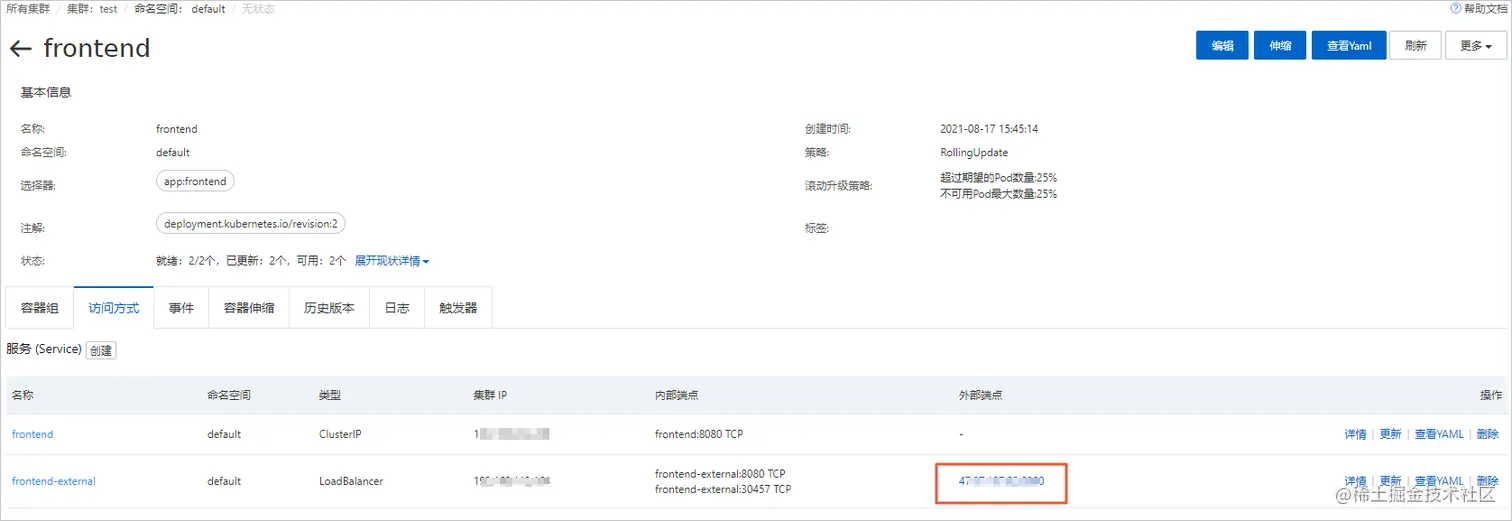This screenshot has width=1512, height=521.
Task: Click the 集群: test breadcrumb
Action: tap(92, 8)
